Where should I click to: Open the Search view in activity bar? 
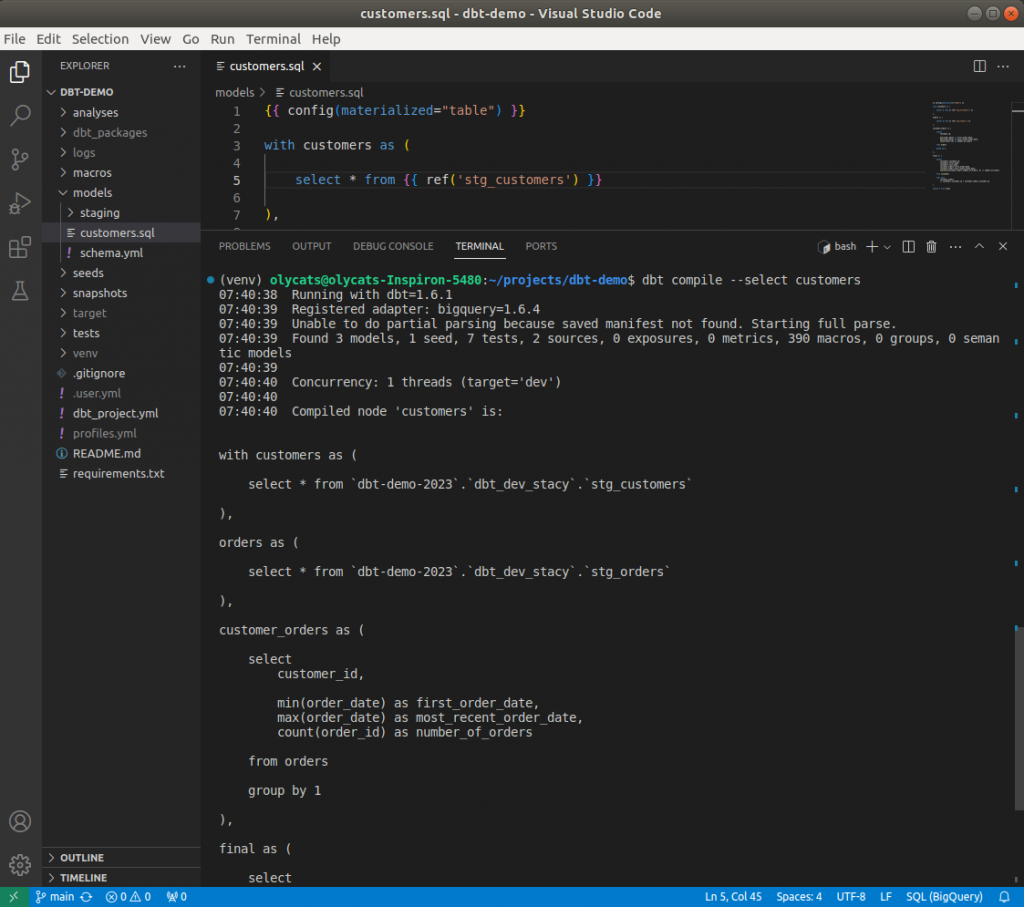(20, 116)
